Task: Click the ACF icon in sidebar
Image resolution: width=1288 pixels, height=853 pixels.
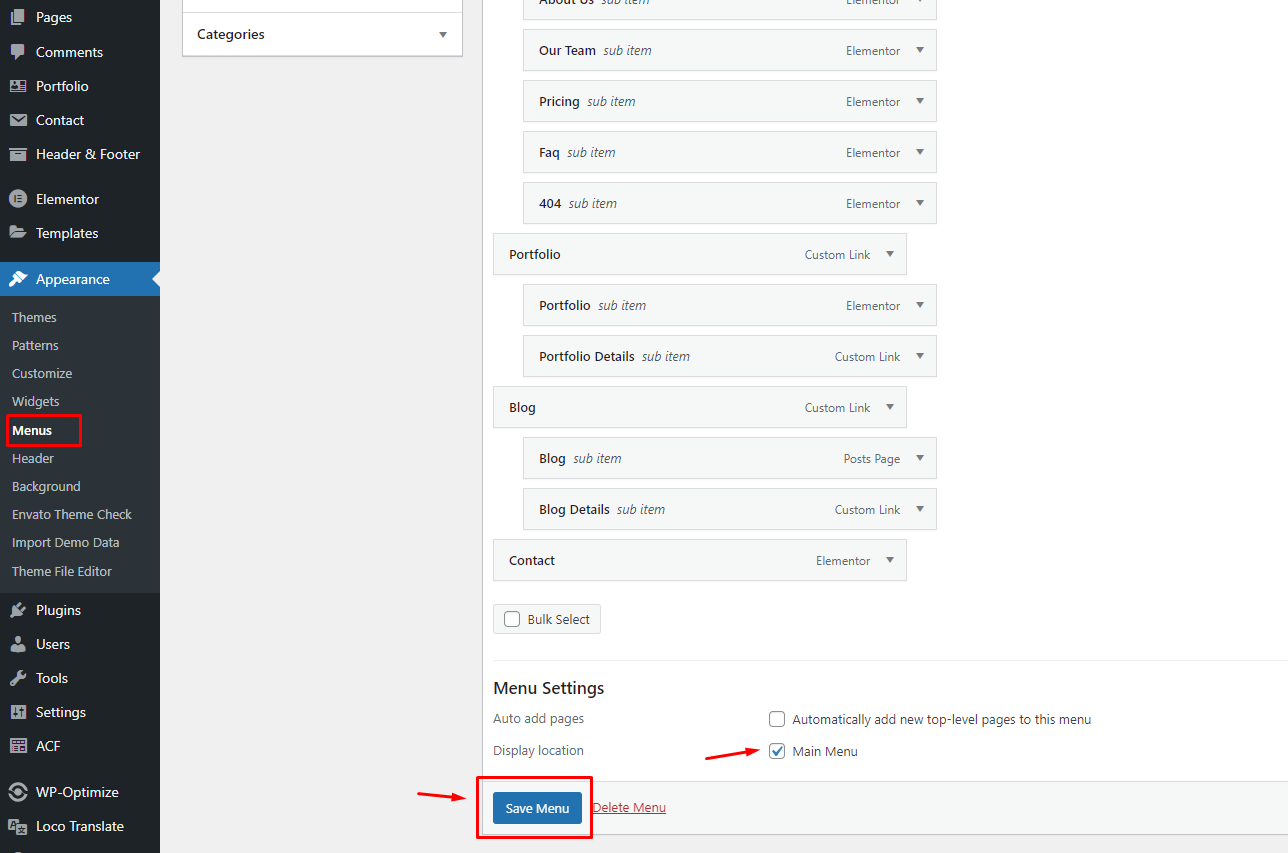Action: click(x=18, y=746)
